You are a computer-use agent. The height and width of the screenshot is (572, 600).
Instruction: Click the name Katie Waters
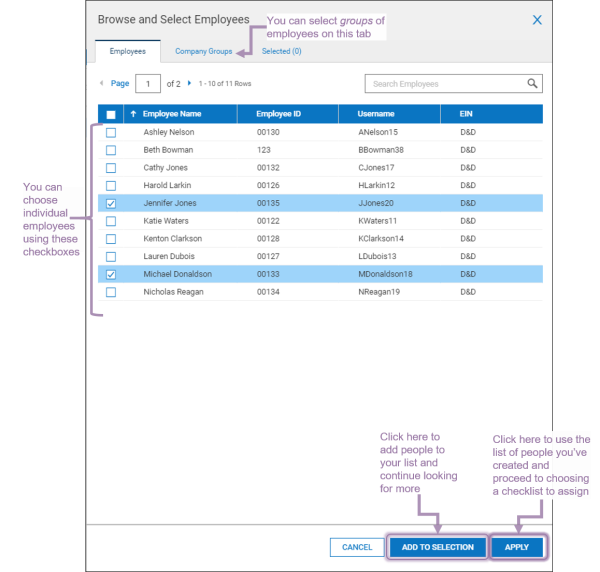[166, 221]
